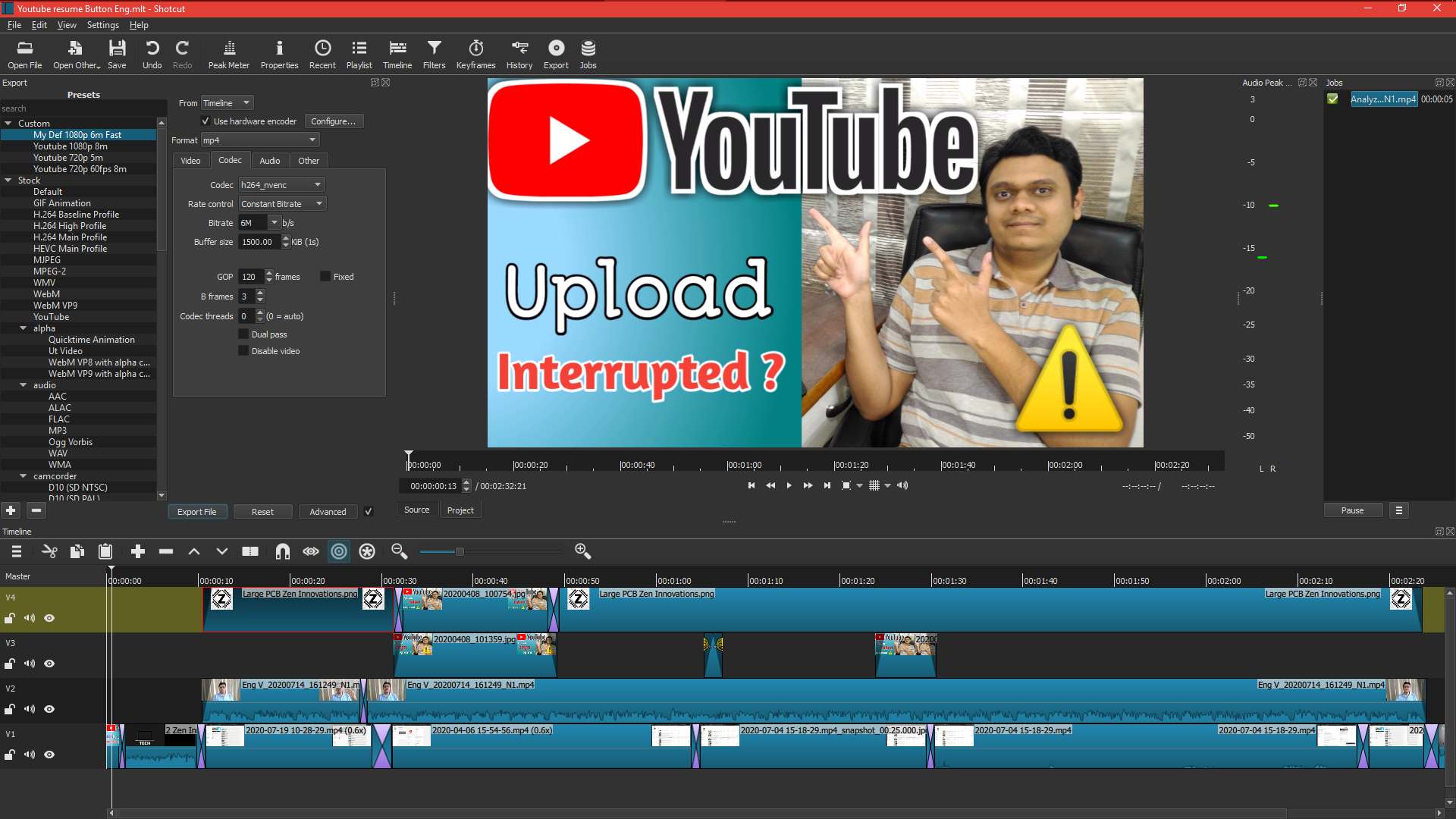The image size is (1456, 819).
Task: Collapse the Custom presets group
Action: pos(8,124)
